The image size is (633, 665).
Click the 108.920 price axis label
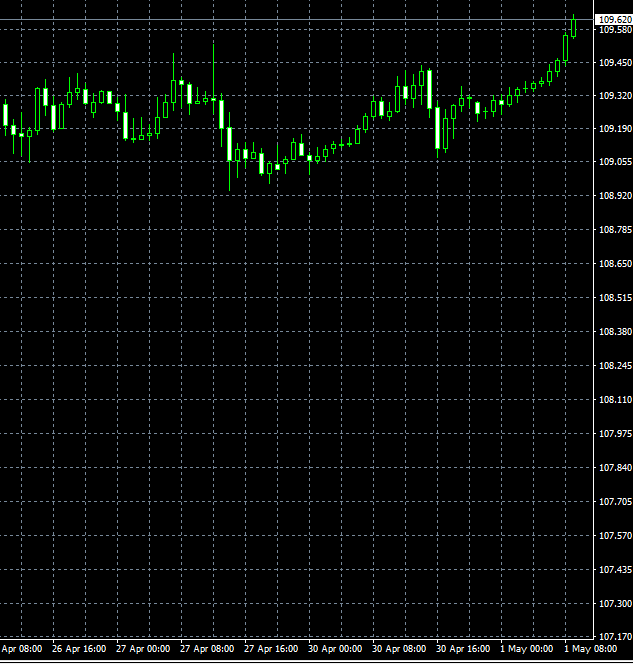pos(615,196)
